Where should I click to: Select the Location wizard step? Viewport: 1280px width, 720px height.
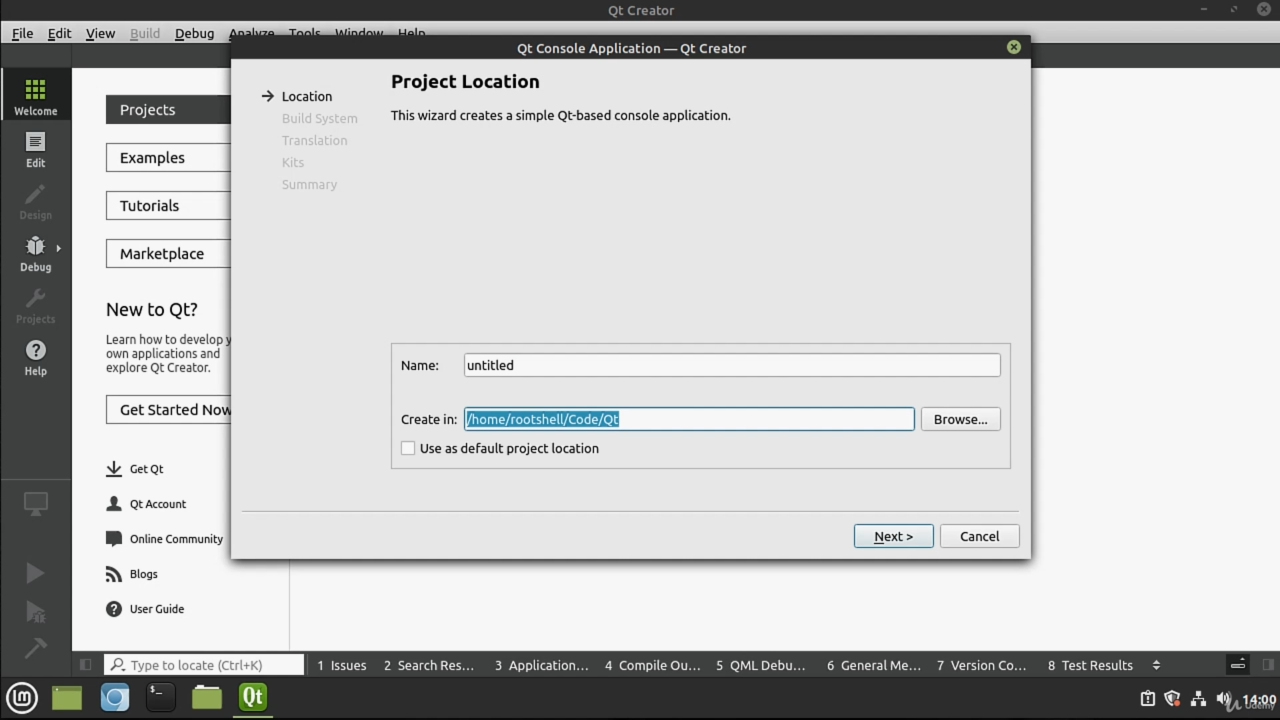coord(306,96)
